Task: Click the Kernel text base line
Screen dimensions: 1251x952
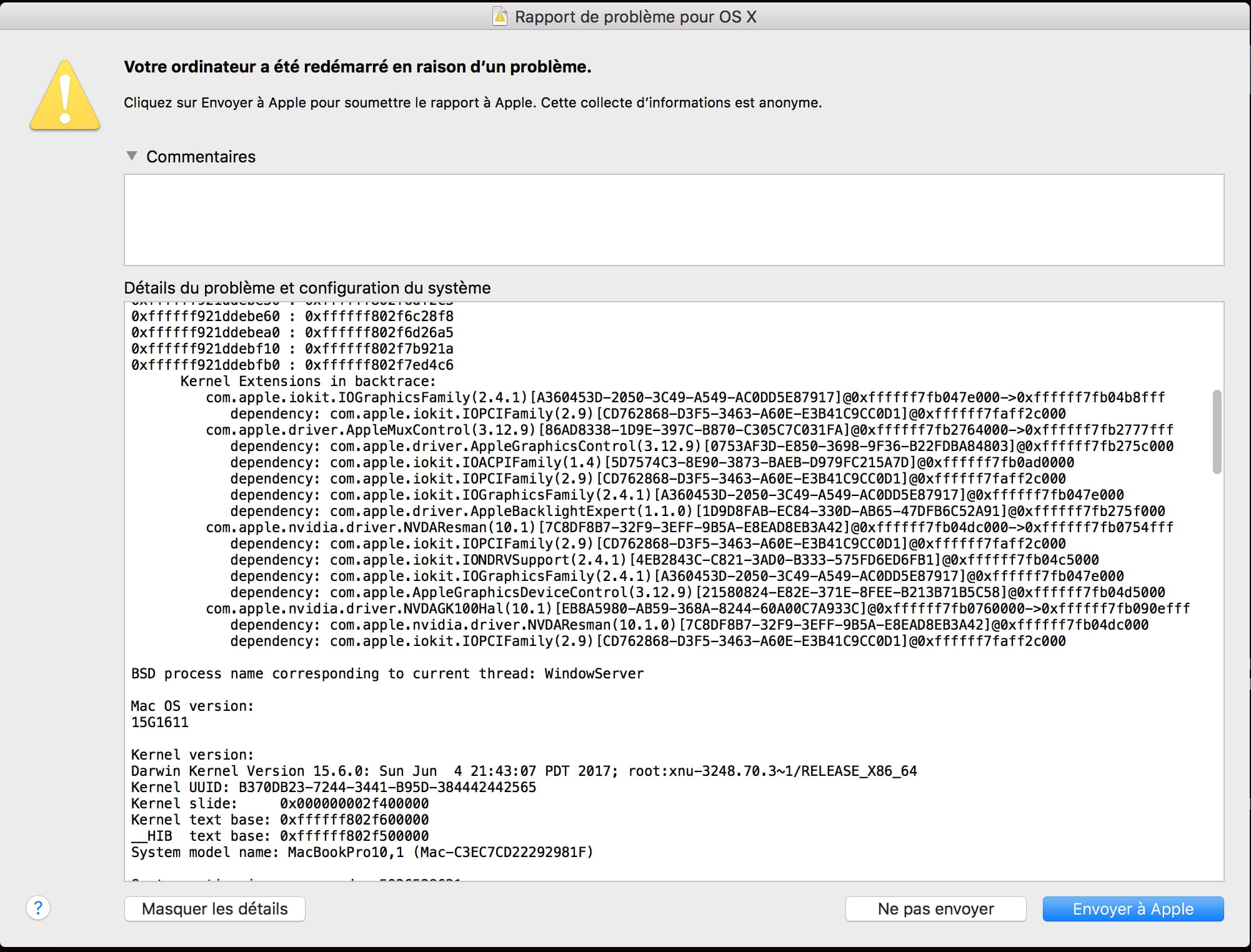Action: [x=280, y=820]
